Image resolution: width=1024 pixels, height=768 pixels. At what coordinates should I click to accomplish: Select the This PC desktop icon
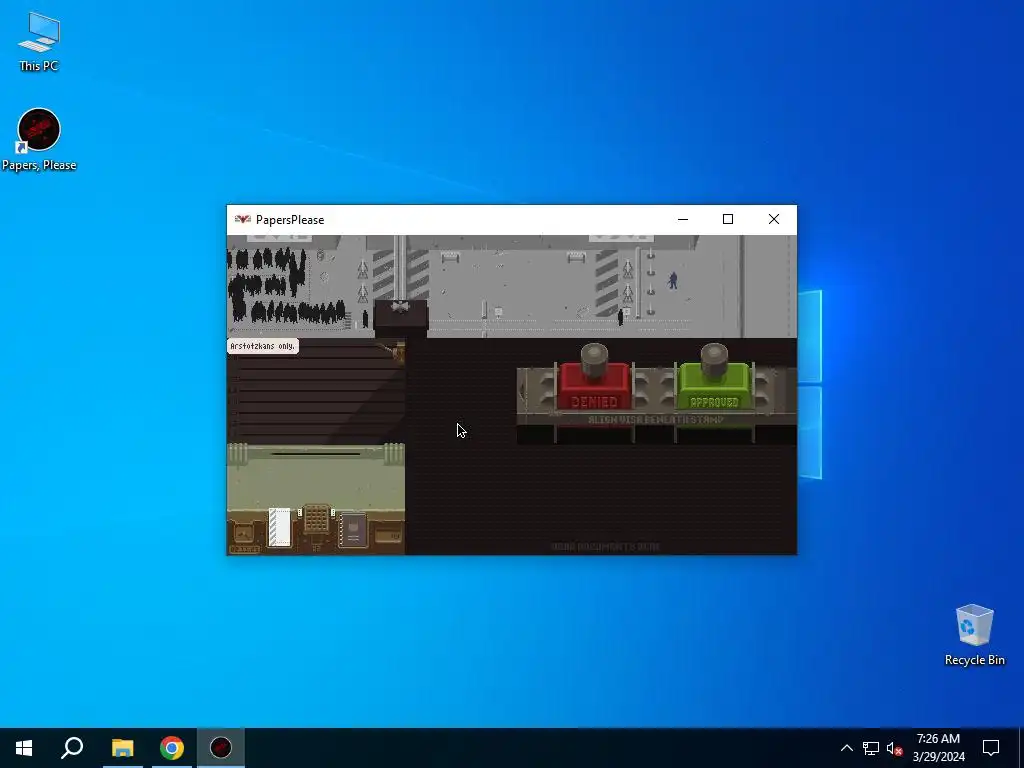[39, 41]
